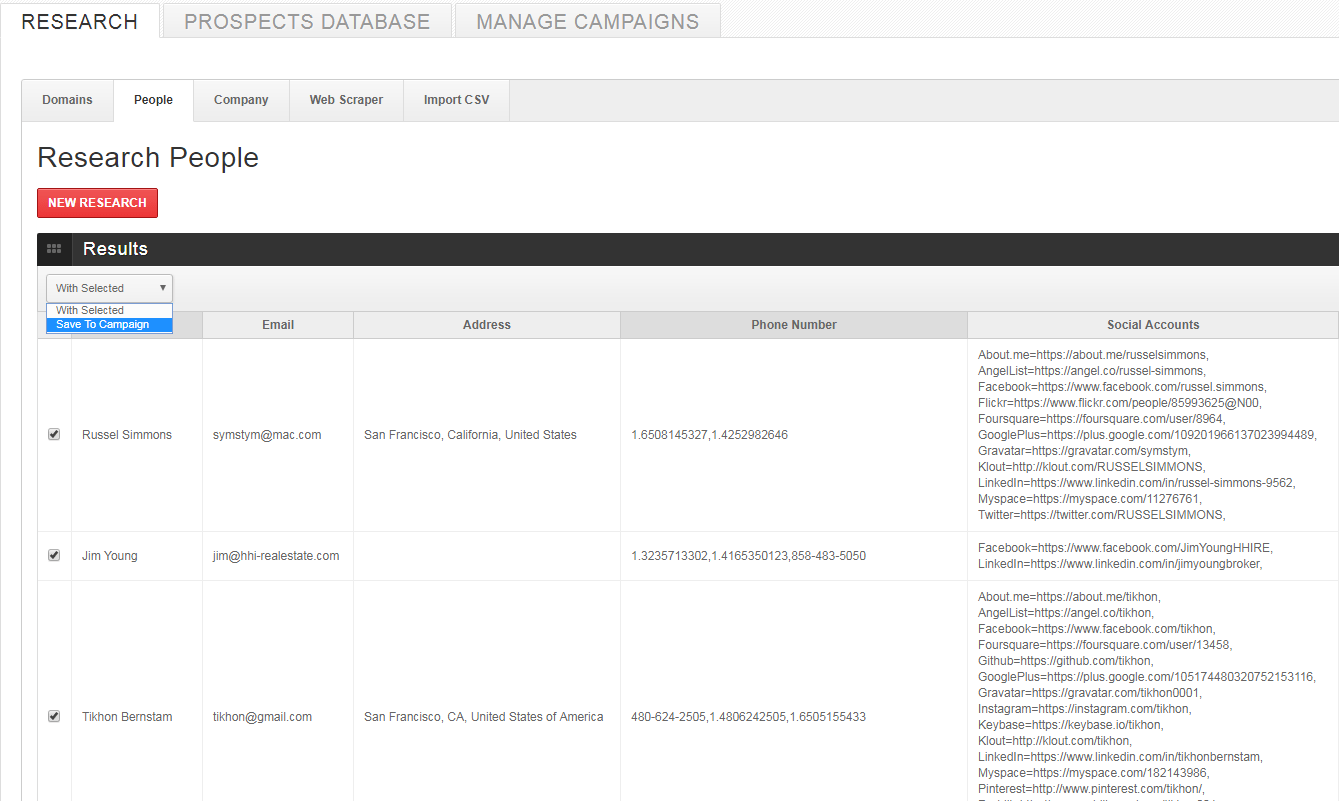
Task: Open the Prospects Database tab
Action: (x=307, y=21)
